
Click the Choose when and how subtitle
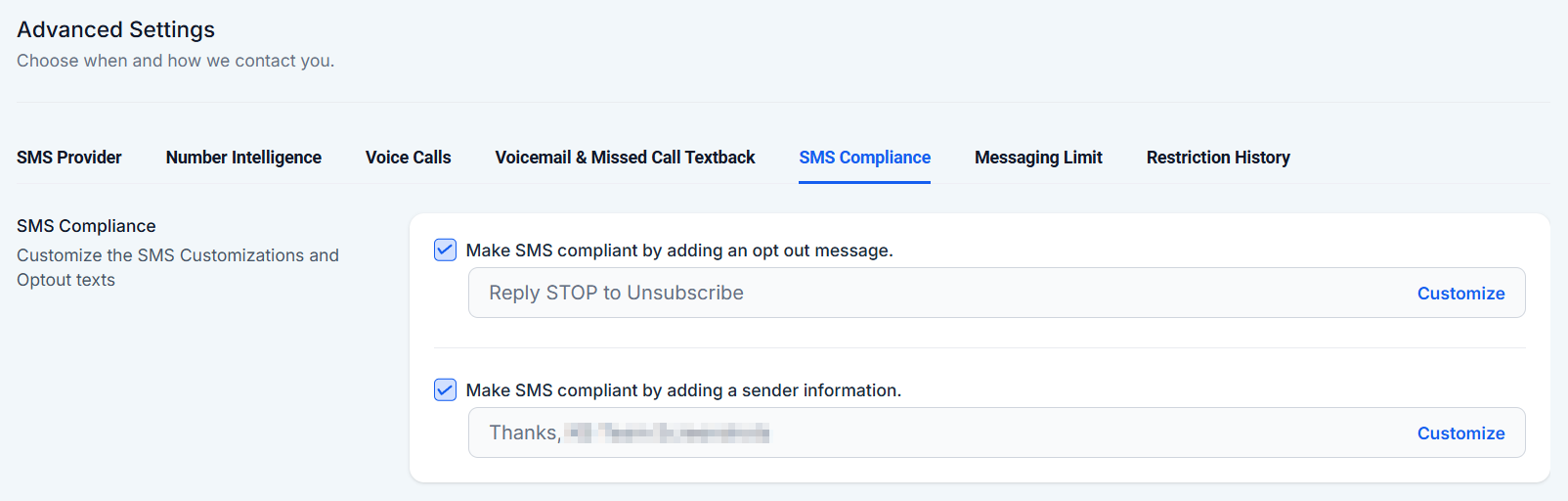click(x=175, y=61)
